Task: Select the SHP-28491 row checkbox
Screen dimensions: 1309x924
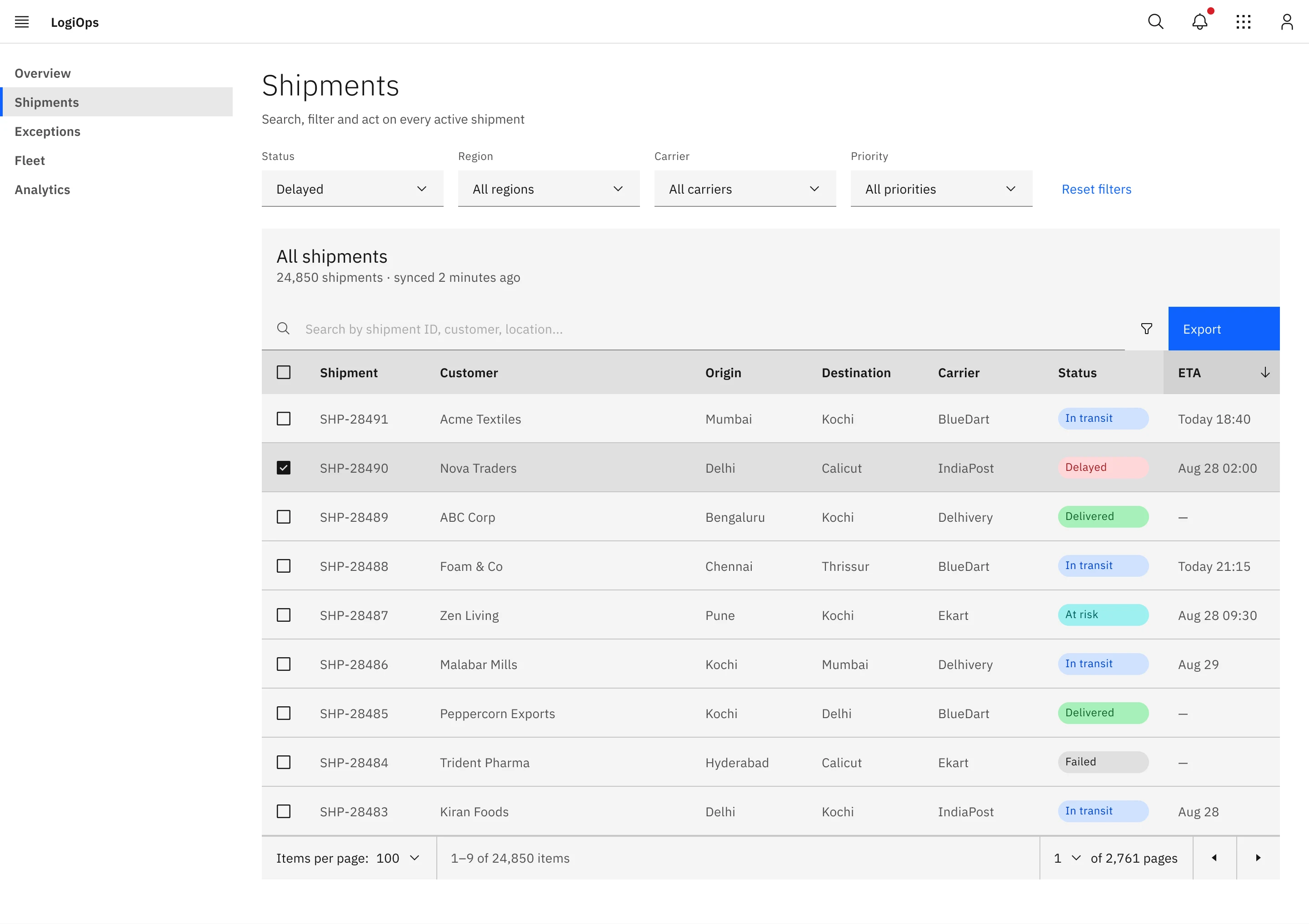Action: pos(283,419)
